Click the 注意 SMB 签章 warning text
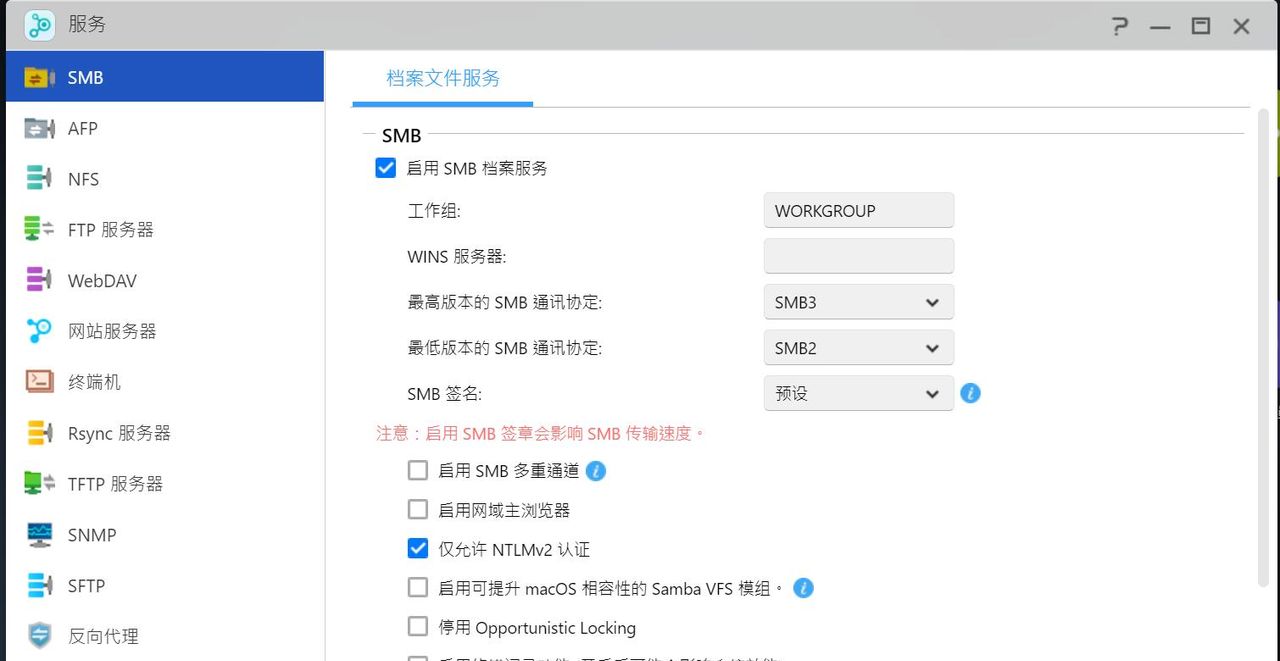The height and width of the screenshot is (661, 1280). (x=541, y=433)
